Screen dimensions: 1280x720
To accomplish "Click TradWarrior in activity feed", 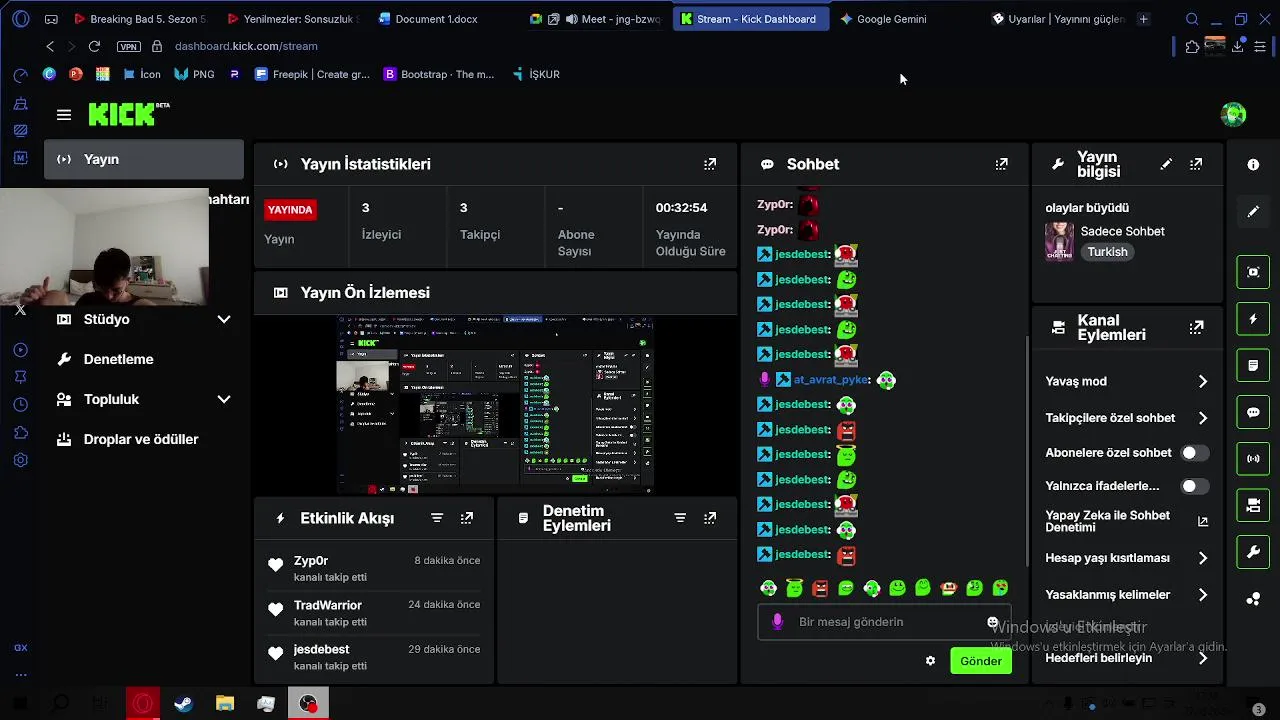I will [327, 605].
